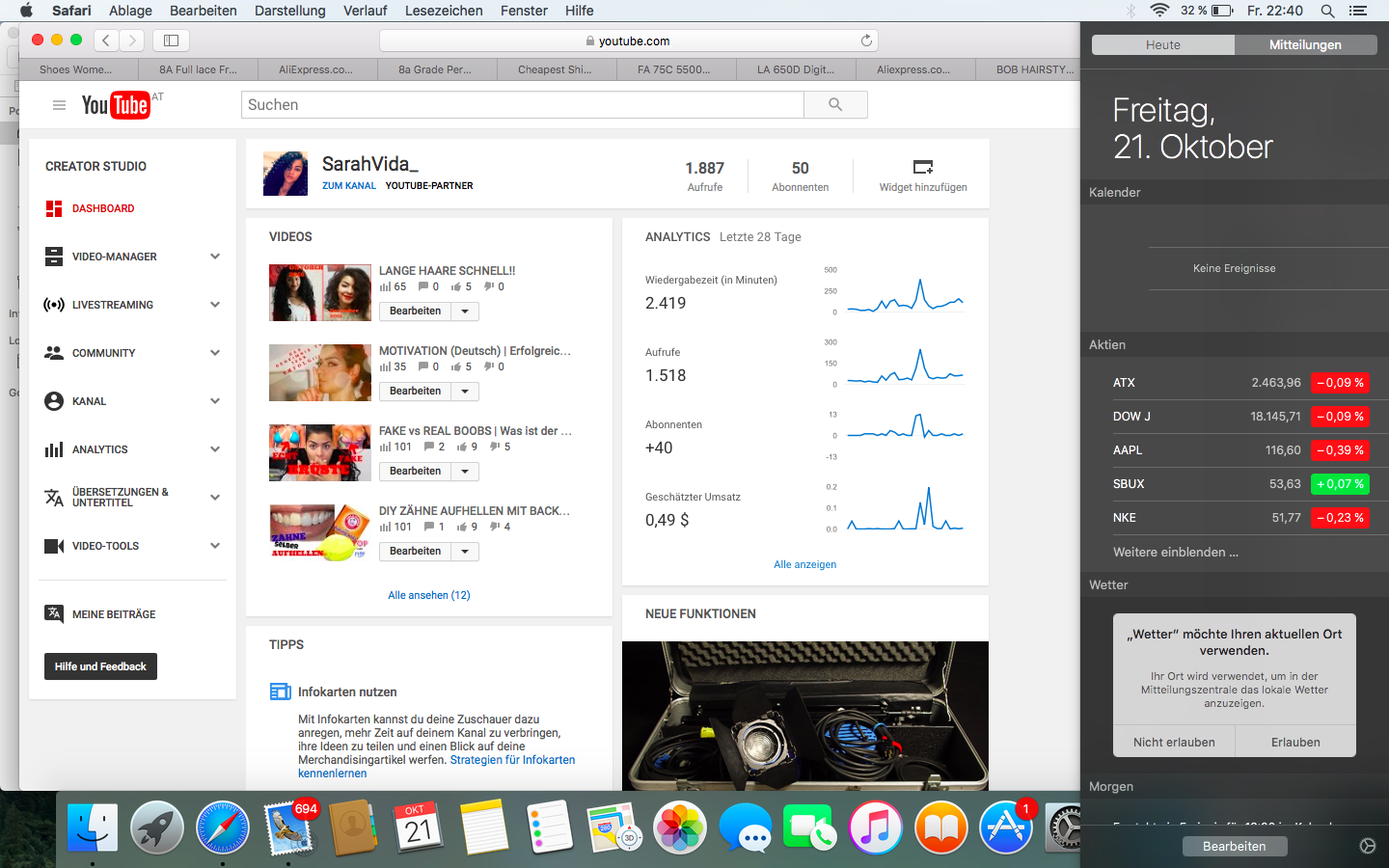This screenshot has width=1389, height=868.
Task: Expand the Video-Tools section
Action: point(215,546)
